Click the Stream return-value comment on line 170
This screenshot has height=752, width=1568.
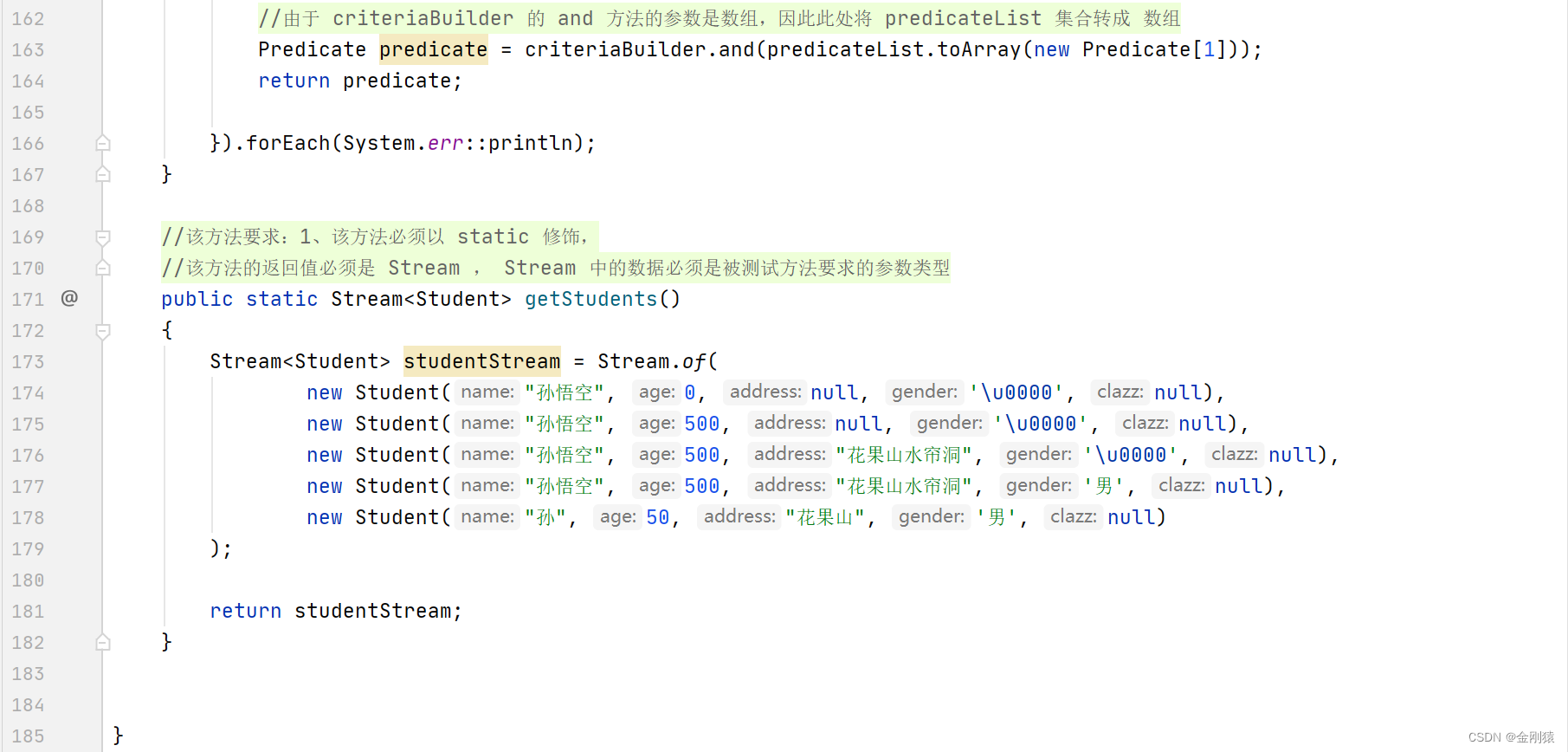point(556,268)
